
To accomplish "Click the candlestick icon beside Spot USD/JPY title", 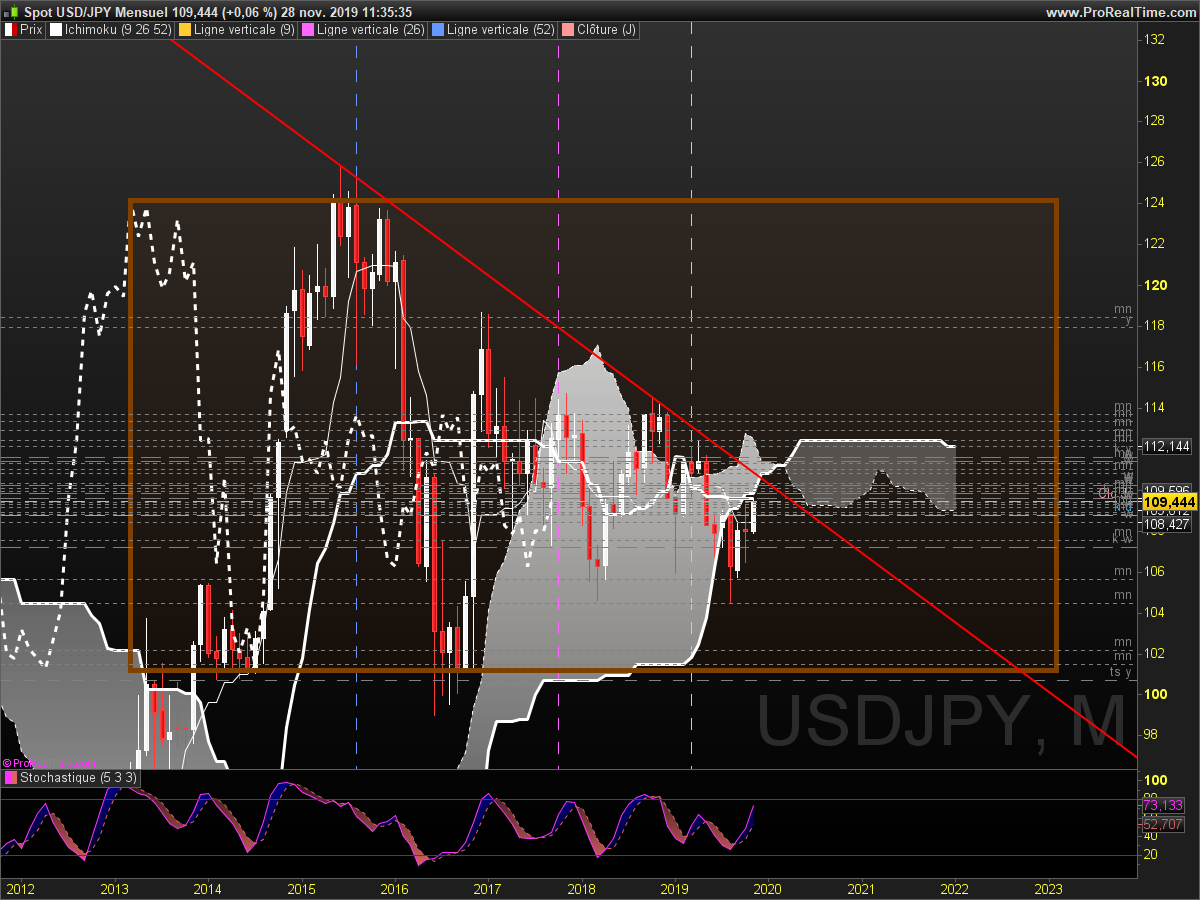I will [x=9, y=12].
